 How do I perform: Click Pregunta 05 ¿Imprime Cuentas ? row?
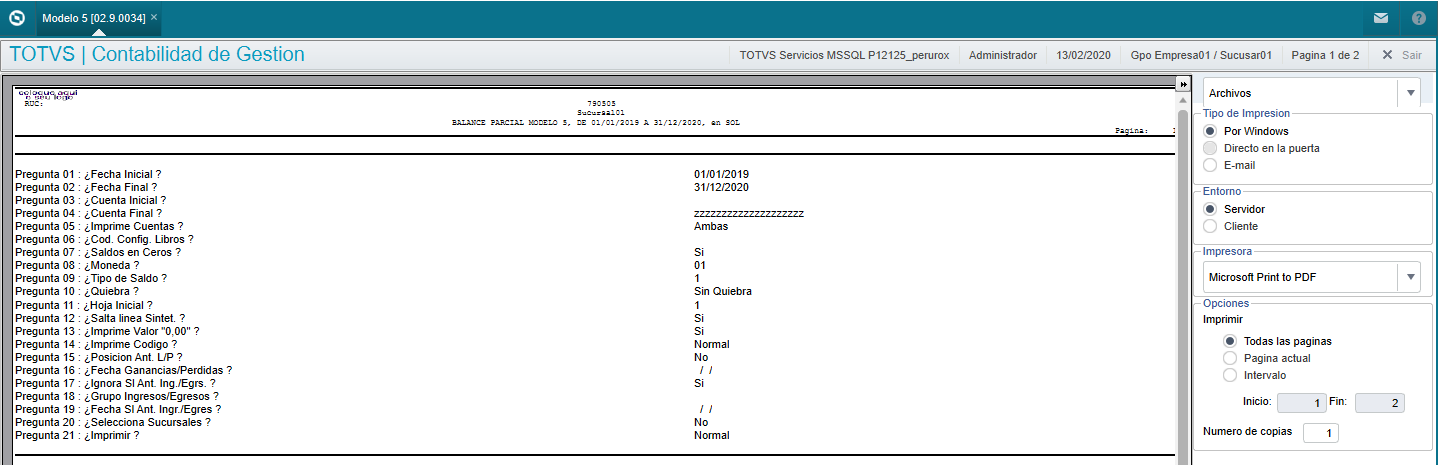(x=99, y=226)
